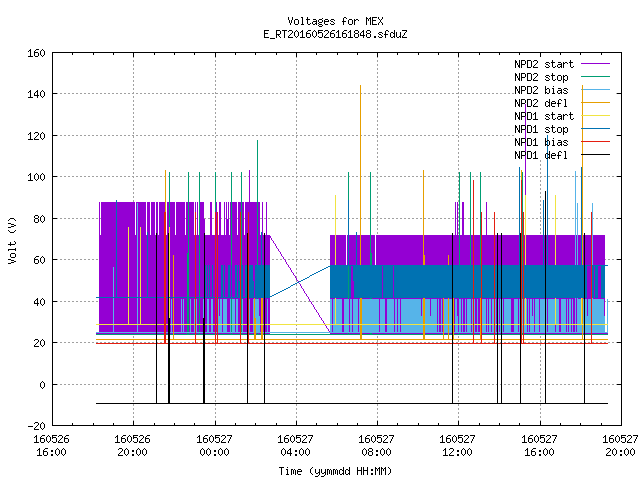Screen dimensions: 640x480
Task: Click the 160527 12:00 time tick label
Action: 458,446
